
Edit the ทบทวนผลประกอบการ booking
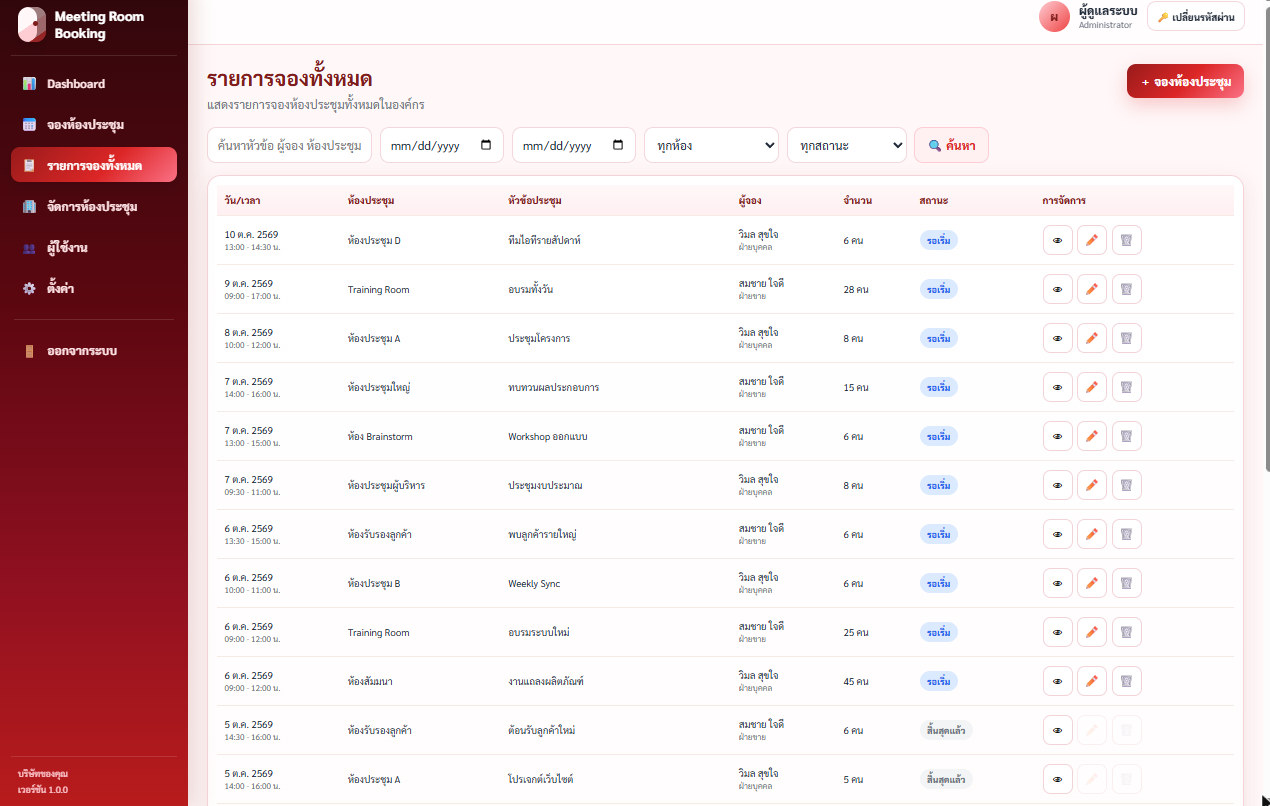coord(1092,387)
